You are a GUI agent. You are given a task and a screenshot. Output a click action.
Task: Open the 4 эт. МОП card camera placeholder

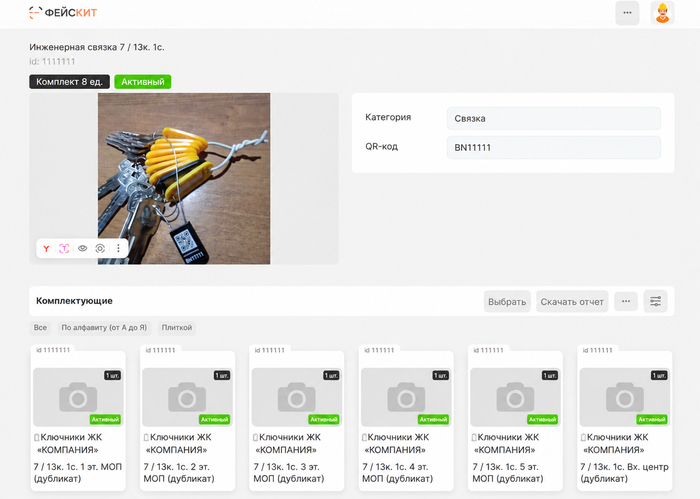[x=406, y=397]
